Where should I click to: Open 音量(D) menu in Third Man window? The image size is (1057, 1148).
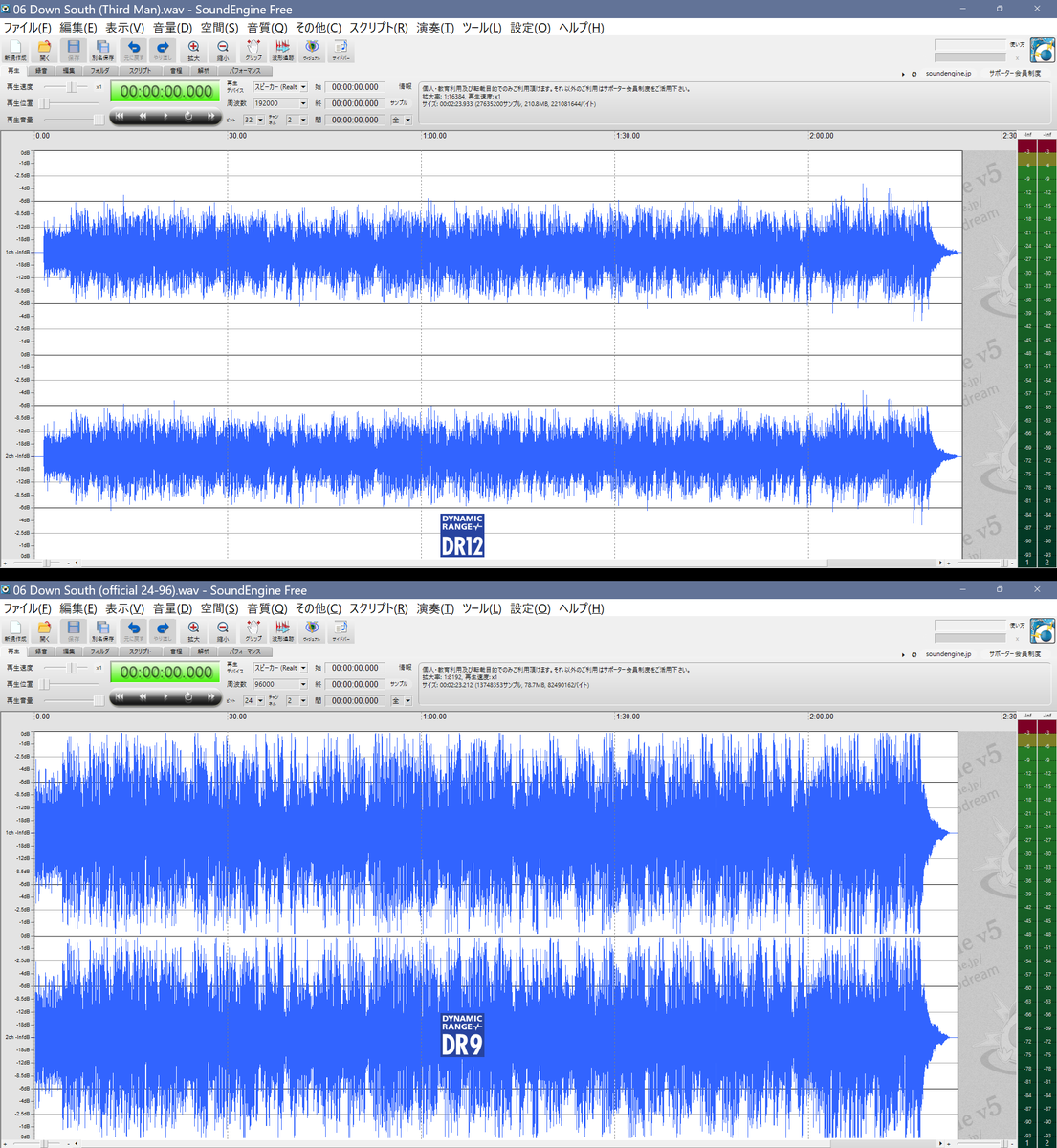point(172,28)
